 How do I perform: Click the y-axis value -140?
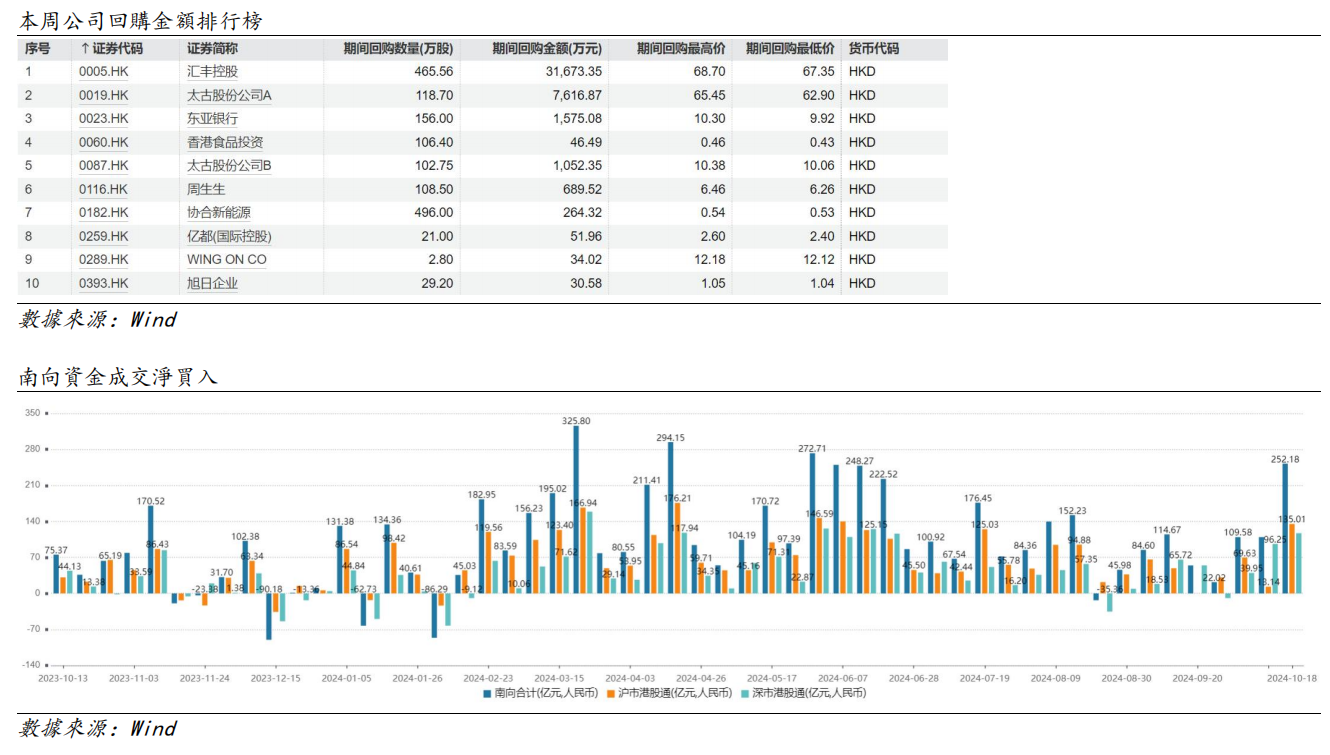click(31, 665)
